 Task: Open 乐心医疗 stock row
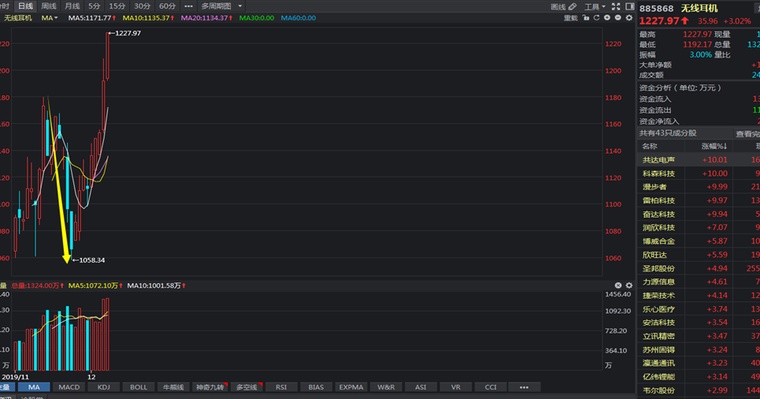point(698,309)
